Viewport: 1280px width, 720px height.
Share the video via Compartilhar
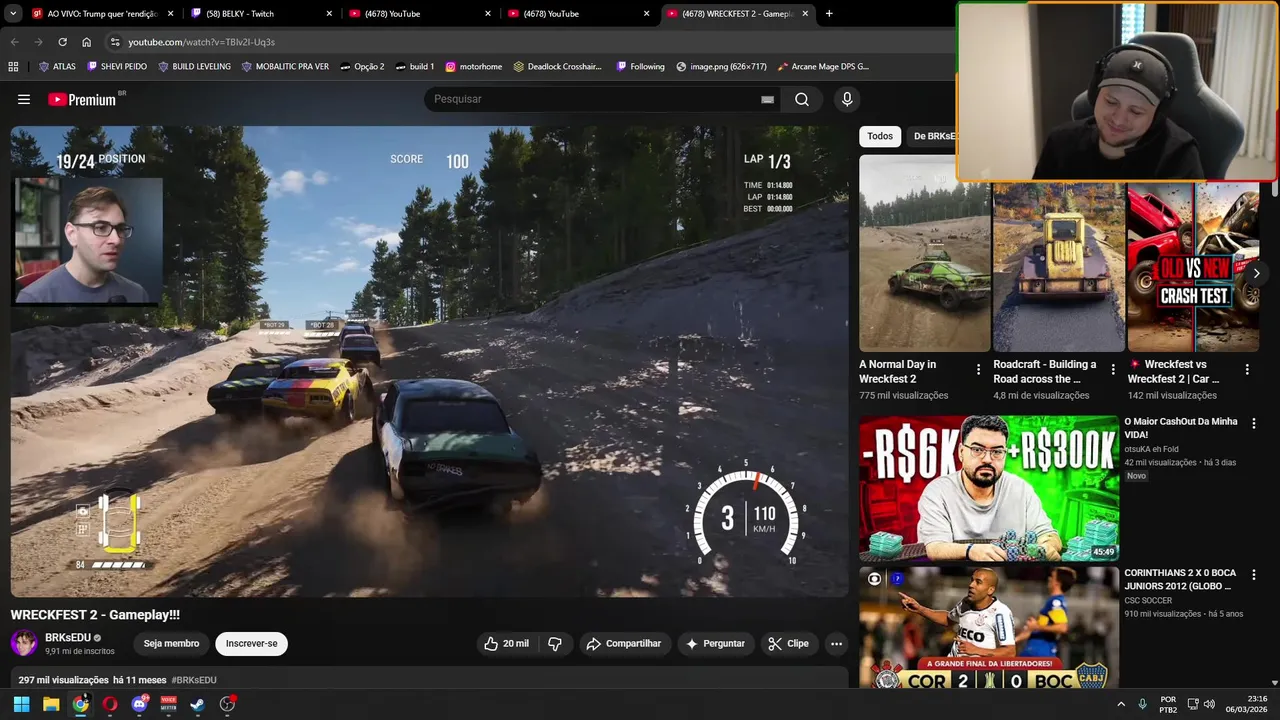coord(624,643)
